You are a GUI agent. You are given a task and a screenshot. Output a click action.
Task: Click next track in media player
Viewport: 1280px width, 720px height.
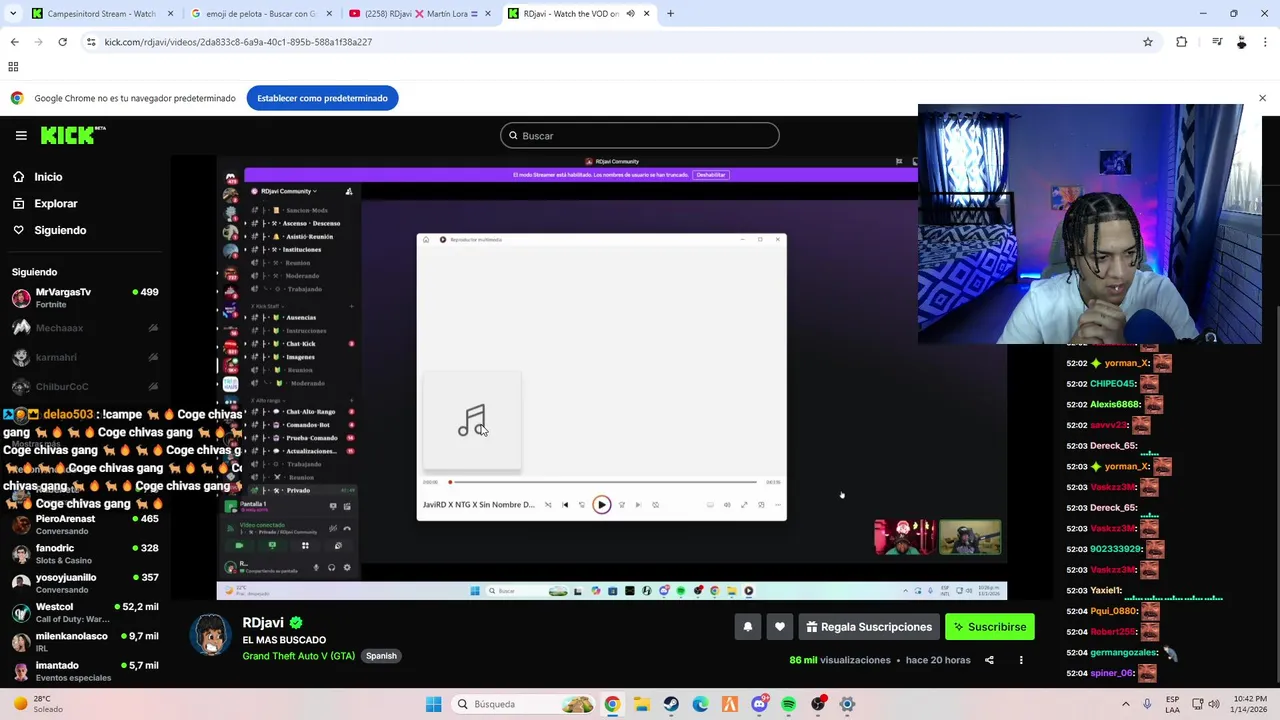638,505
